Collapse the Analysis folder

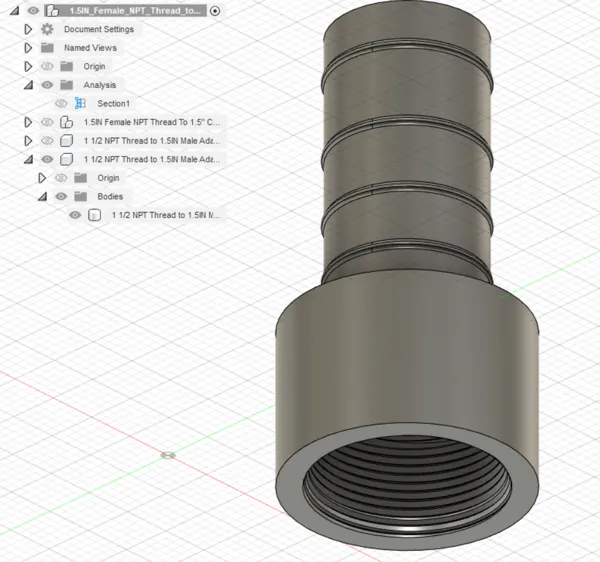click(x=28, y=85)
